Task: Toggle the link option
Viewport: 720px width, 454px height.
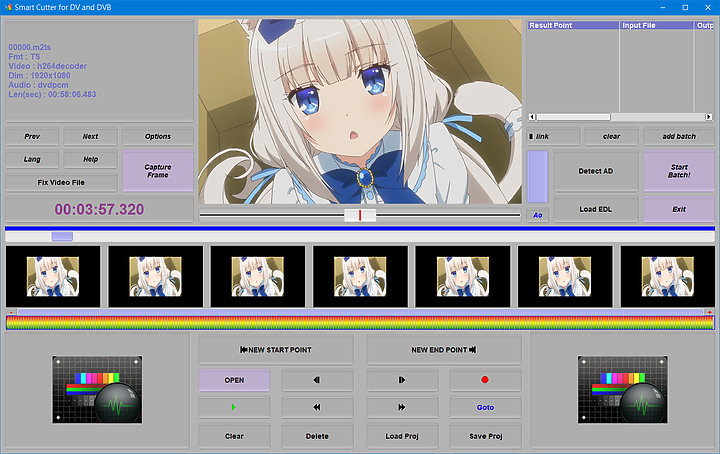Action: click(x=553, y=136)
